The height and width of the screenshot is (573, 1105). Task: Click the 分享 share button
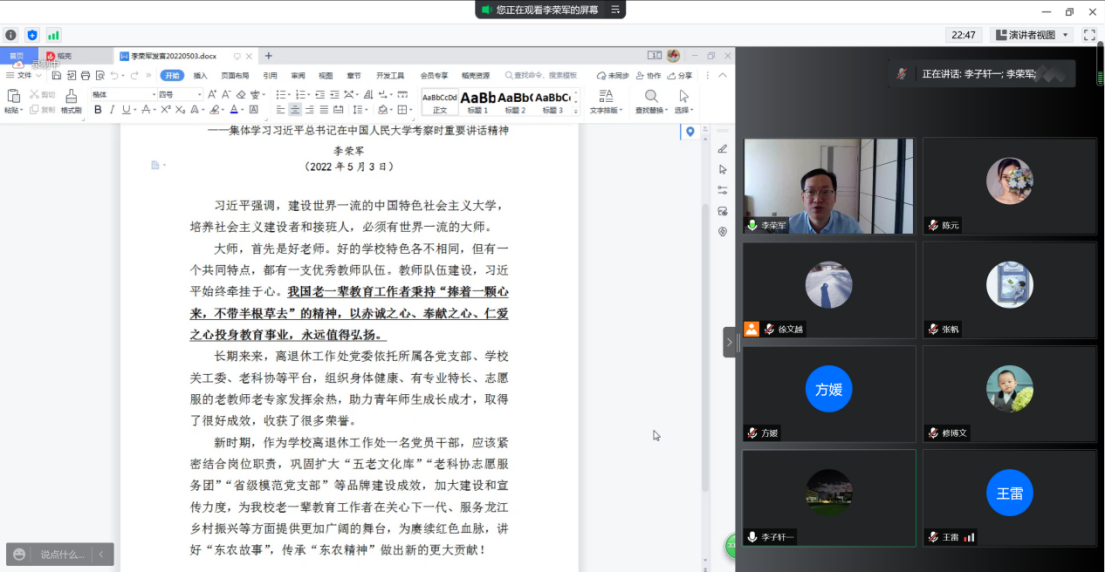679,75
